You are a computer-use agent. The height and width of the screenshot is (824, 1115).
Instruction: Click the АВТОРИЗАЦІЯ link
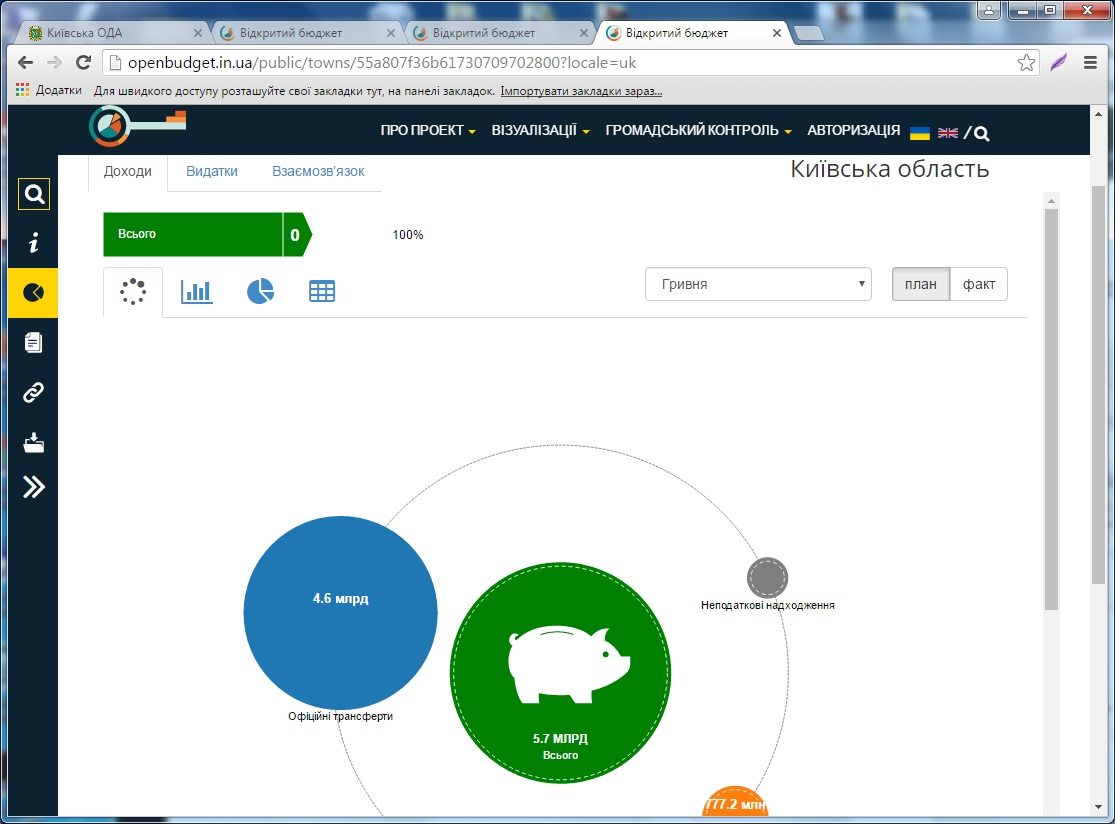pos(853,130)
